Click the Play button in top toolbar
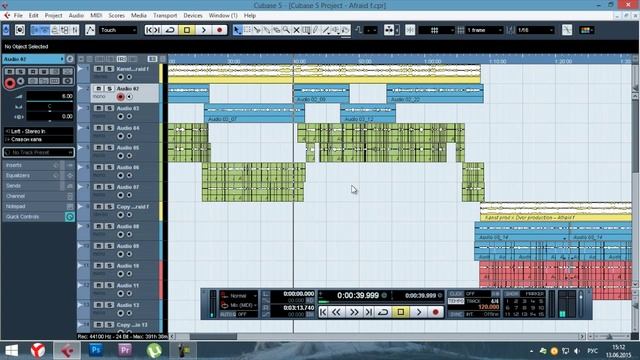The height and width of the screenshot is (360, 640). (203, 30)
